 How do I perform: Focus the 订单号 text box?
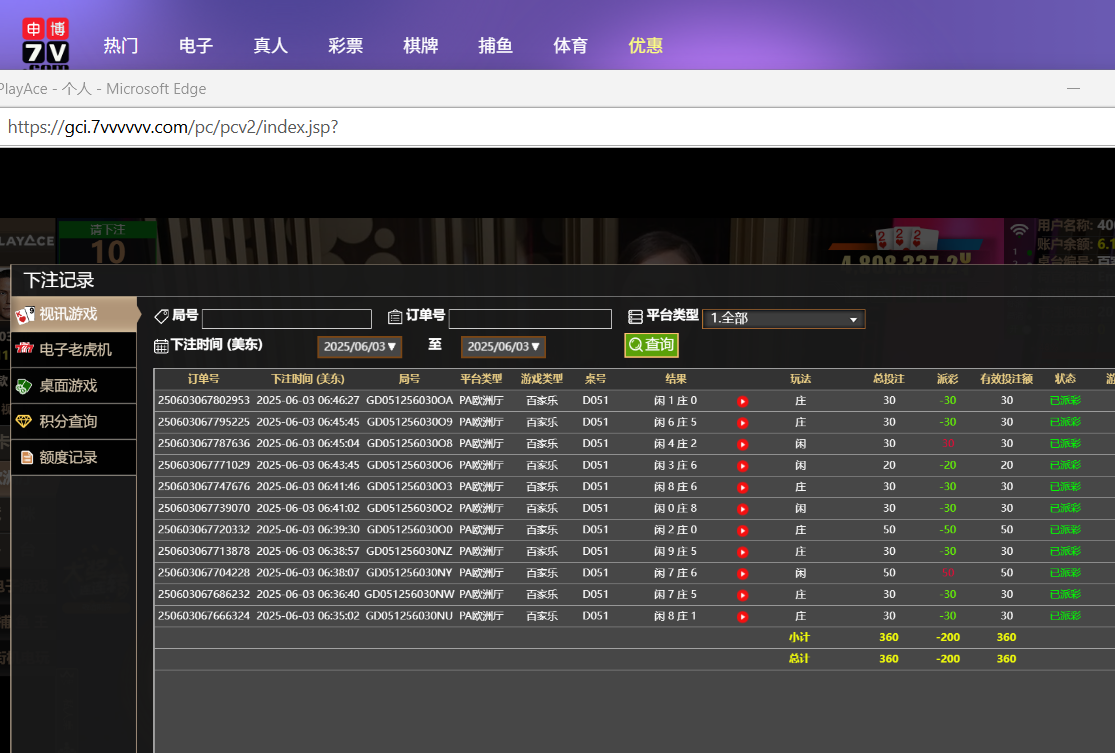point(530,319)
